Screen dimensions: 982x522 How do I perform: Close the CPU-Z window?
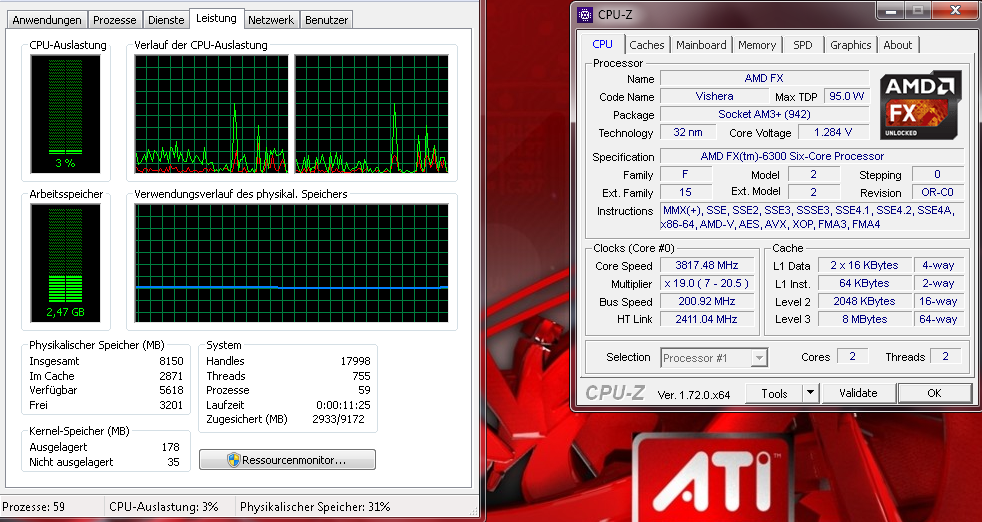(955, 10)
